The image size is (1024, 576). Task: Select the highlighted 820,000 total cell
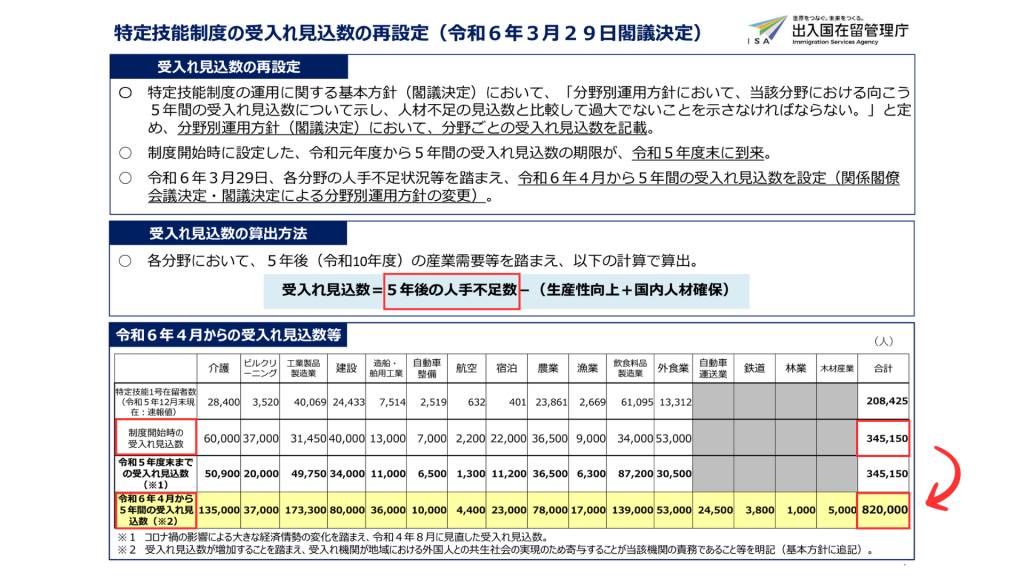[884, 509]
